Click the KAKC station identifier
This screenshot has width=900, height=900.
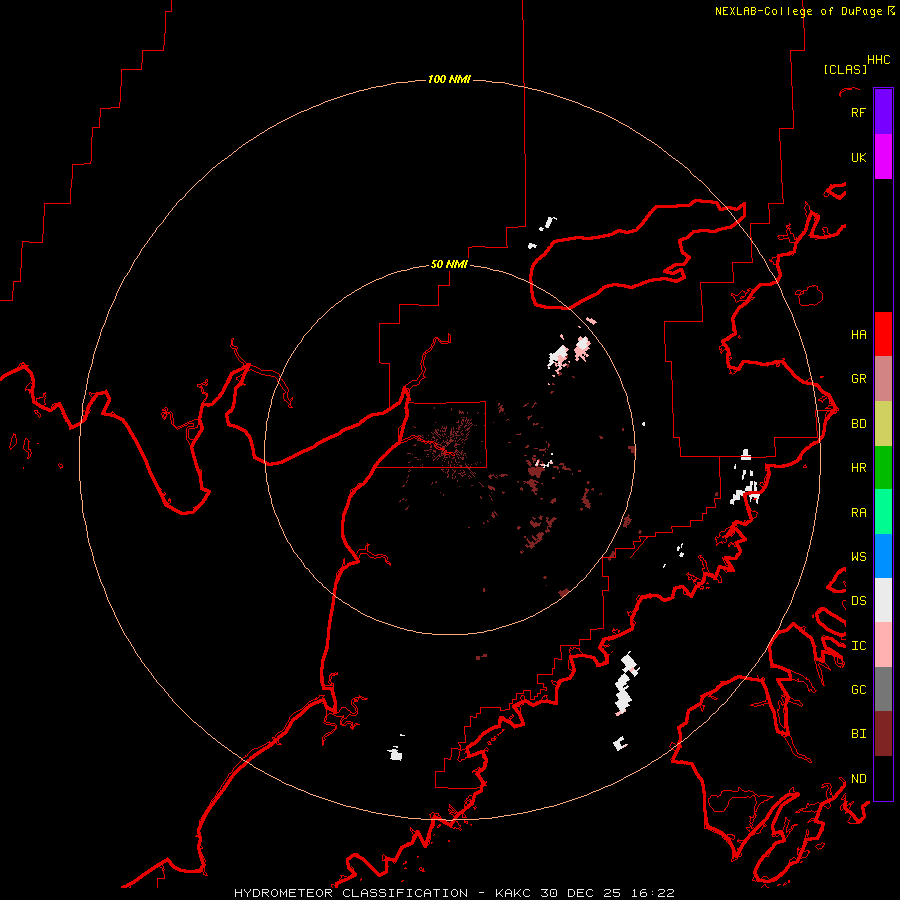(513, 893)
